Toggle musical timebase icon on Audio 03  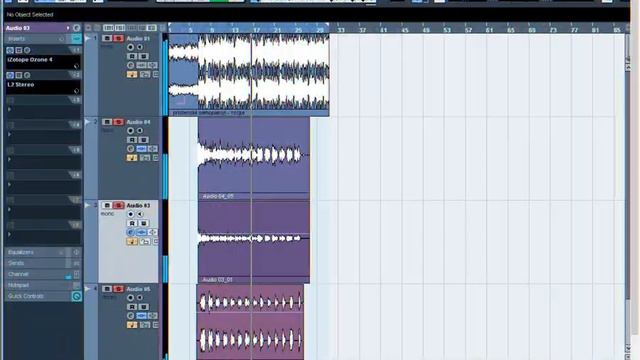click(x=132, y=242)
